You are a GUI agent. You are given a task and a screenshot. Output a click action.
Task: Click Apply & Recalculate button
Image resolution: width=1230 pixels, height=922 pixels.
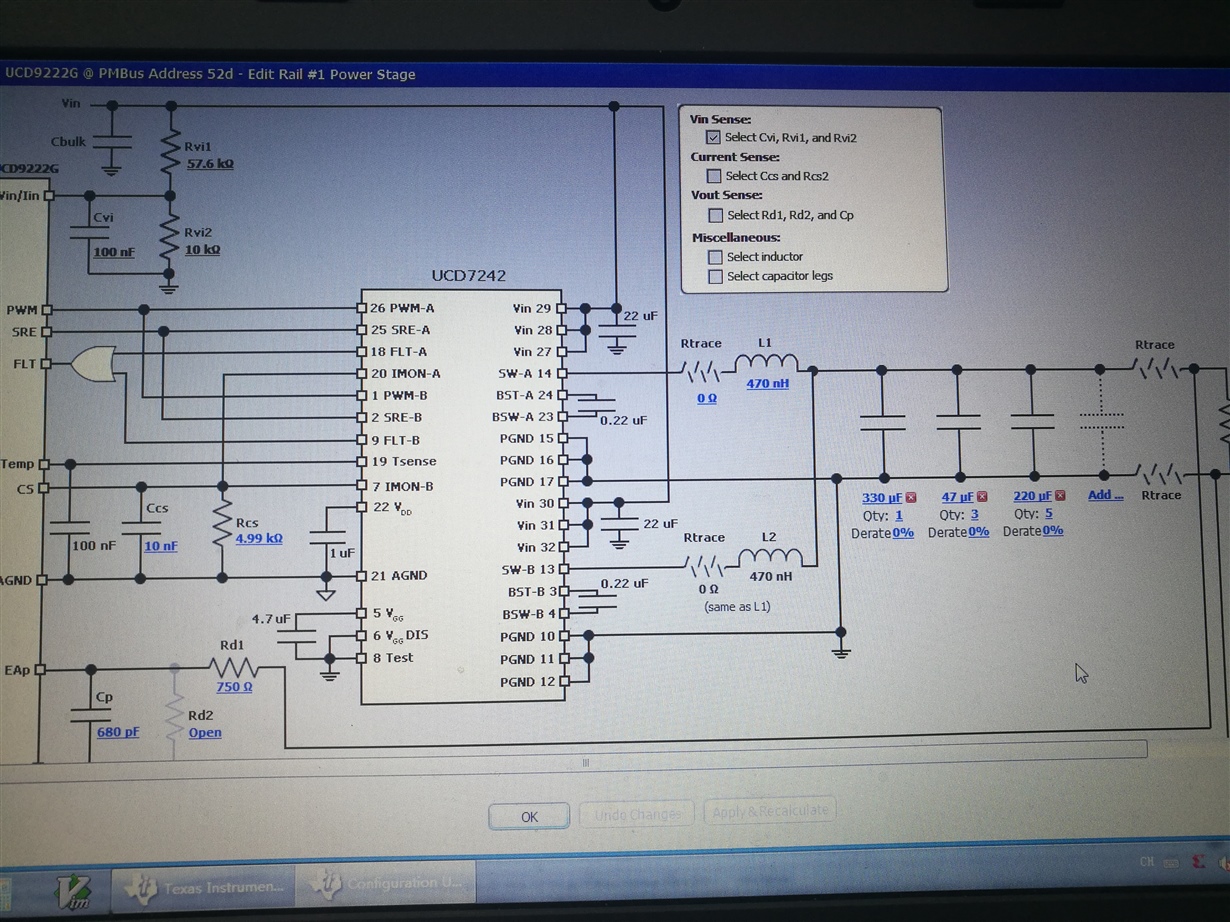pyautogui.click(x=769, y=811)
